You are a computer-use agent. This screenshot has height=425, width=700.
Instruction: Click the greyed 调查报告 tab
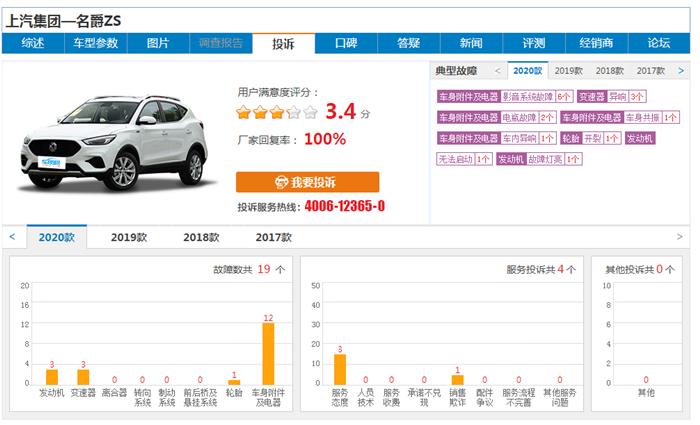pos(221,43)
